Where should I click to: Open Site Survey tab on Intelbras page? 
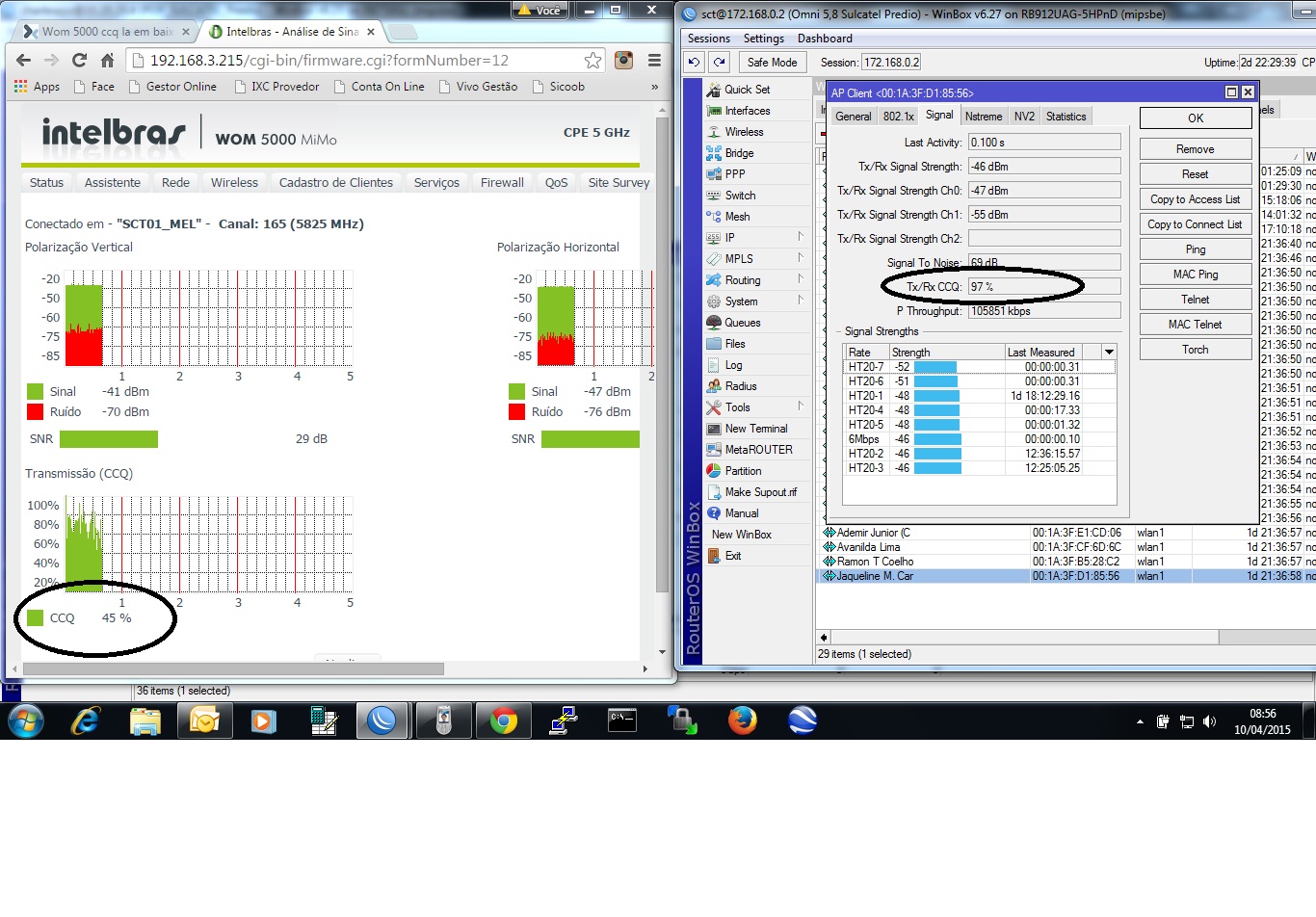[x=619, y=183]
